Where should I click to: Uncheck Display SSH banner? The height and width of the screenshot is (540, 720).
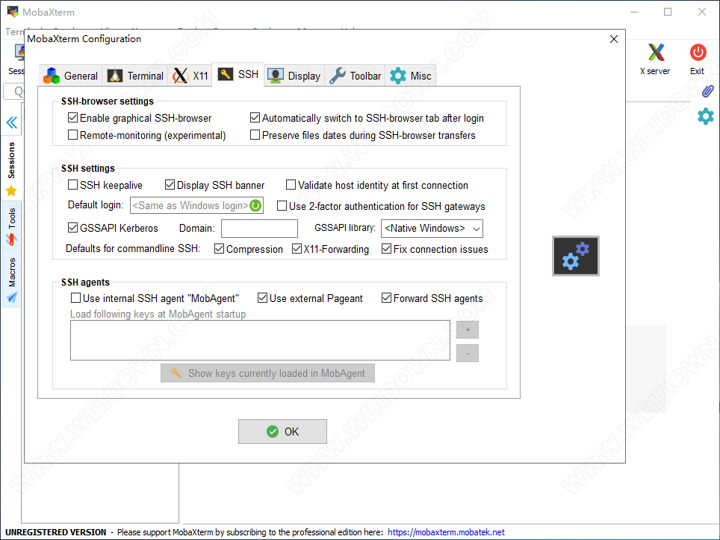click(x=170, y=185)
